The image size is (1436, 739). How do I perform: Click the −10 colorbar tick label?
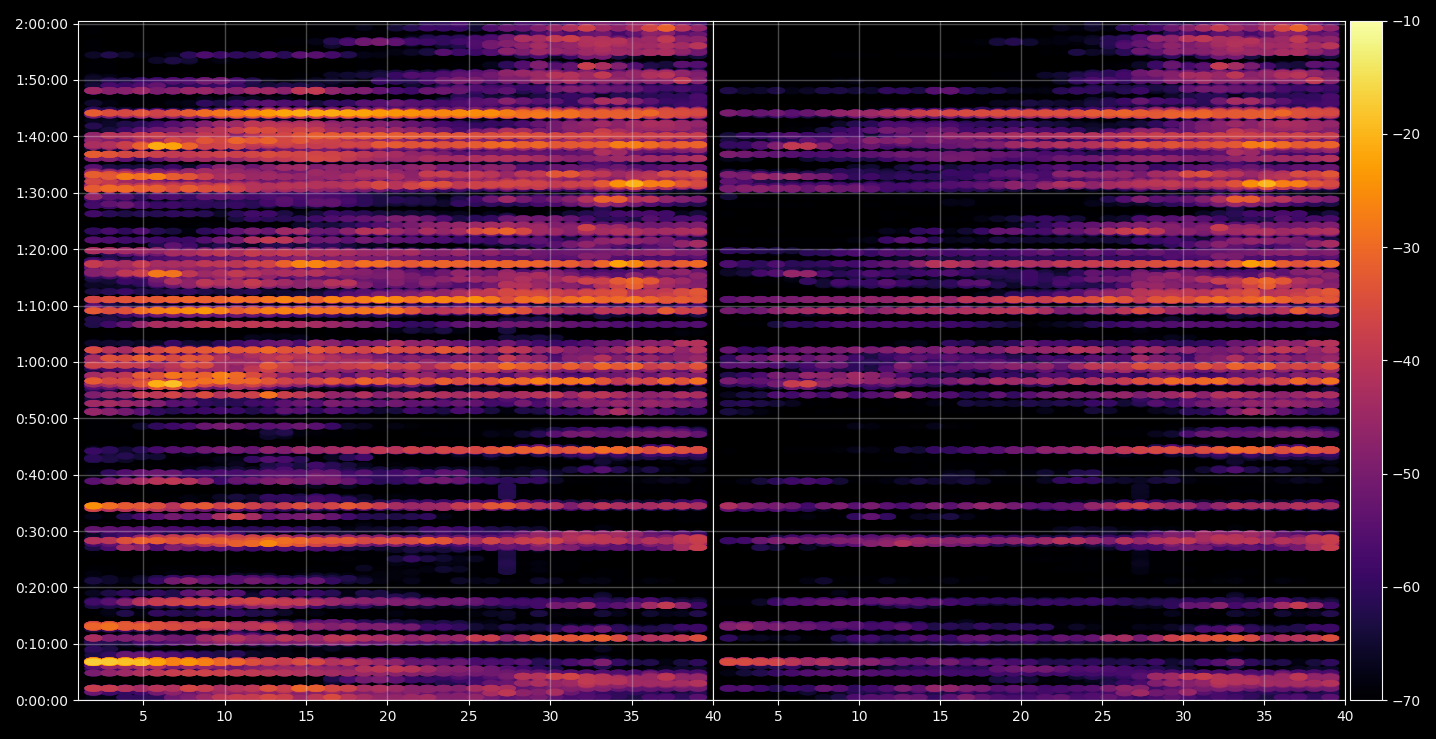[x=1405, y=22]
